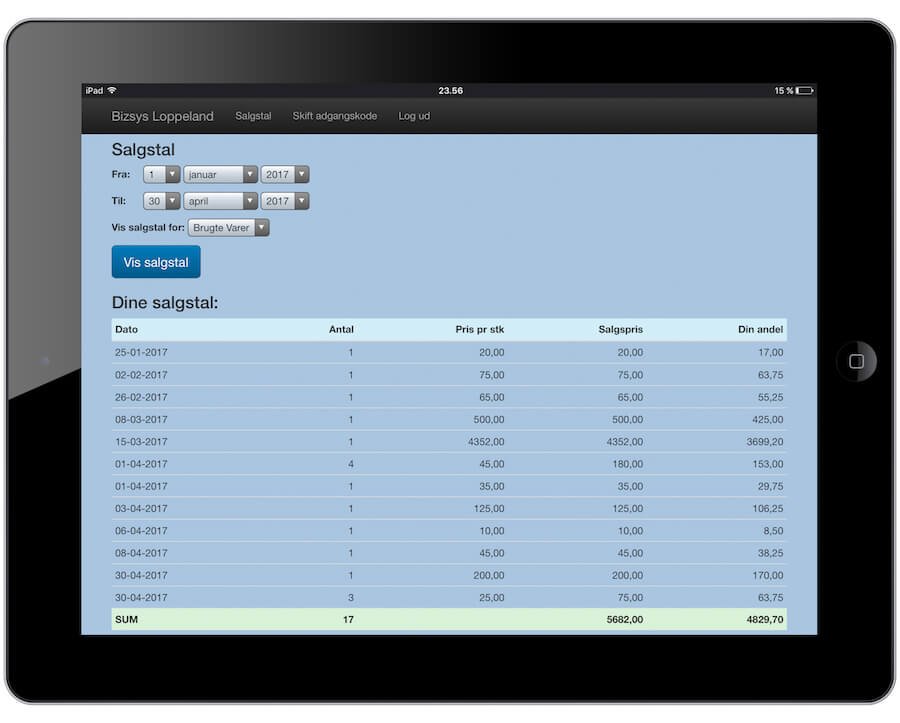Click the SUM total row
Screen dimensions: 900x723
(449, 621)
